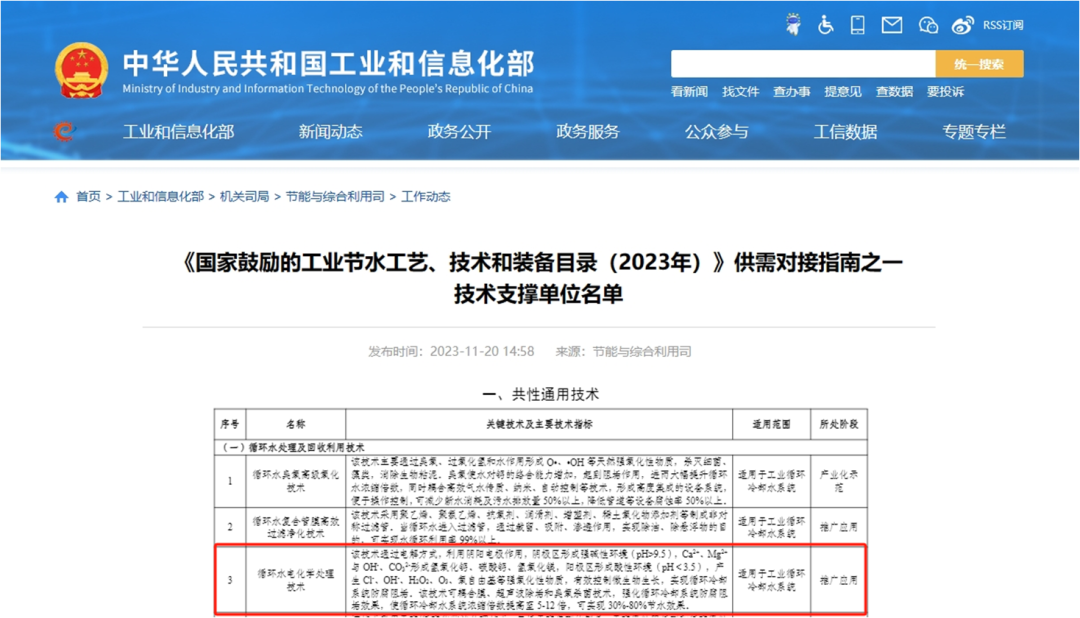This screenshot has width=1080, height=618.
Task: Select the 工信数据 navigation item
Action: click(x=845, y=132)
